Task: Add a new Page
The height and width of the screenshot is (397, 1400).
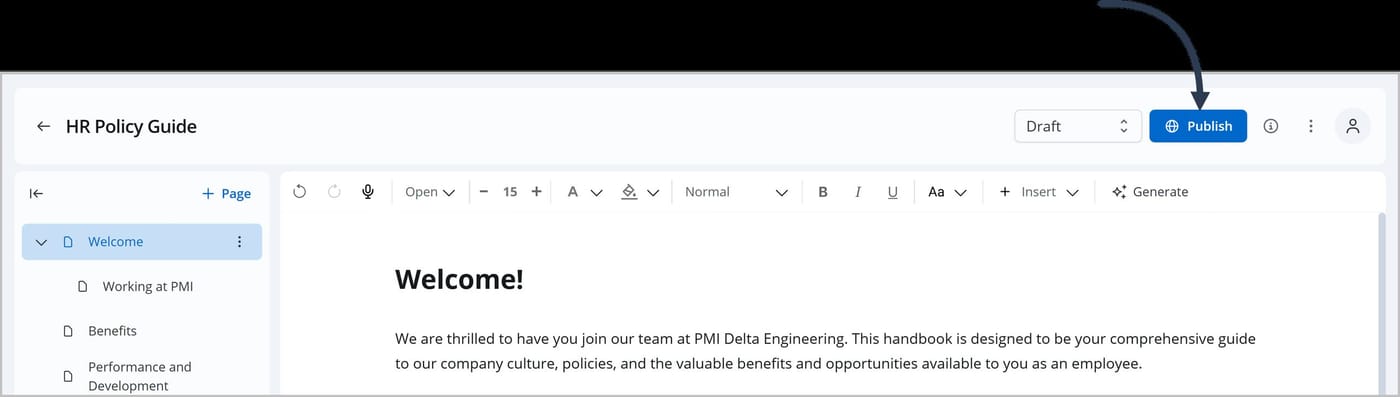Action: pos(226,194)
